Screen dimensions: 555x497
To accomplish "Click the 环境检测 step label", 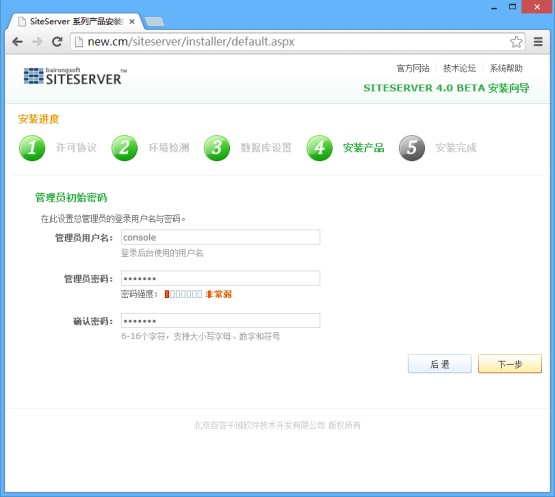I will pos(168,148).
